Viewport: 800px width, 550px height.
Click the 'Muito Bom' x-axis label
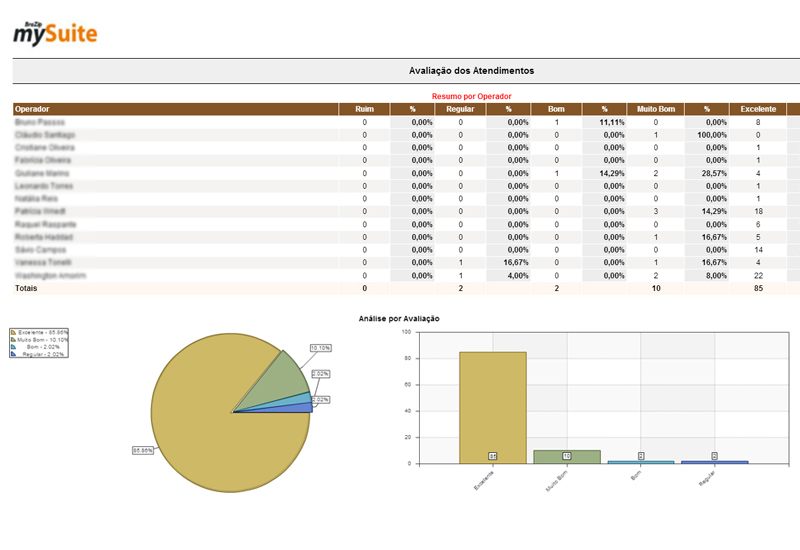[557, 481]
